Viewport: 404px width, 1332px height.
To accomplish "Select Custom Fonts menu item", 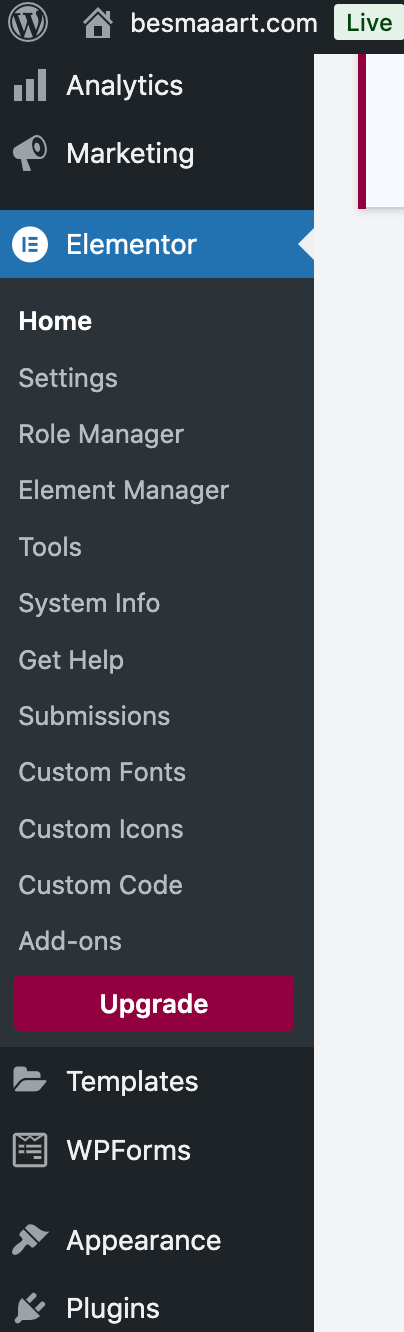I will pos(102,772).
